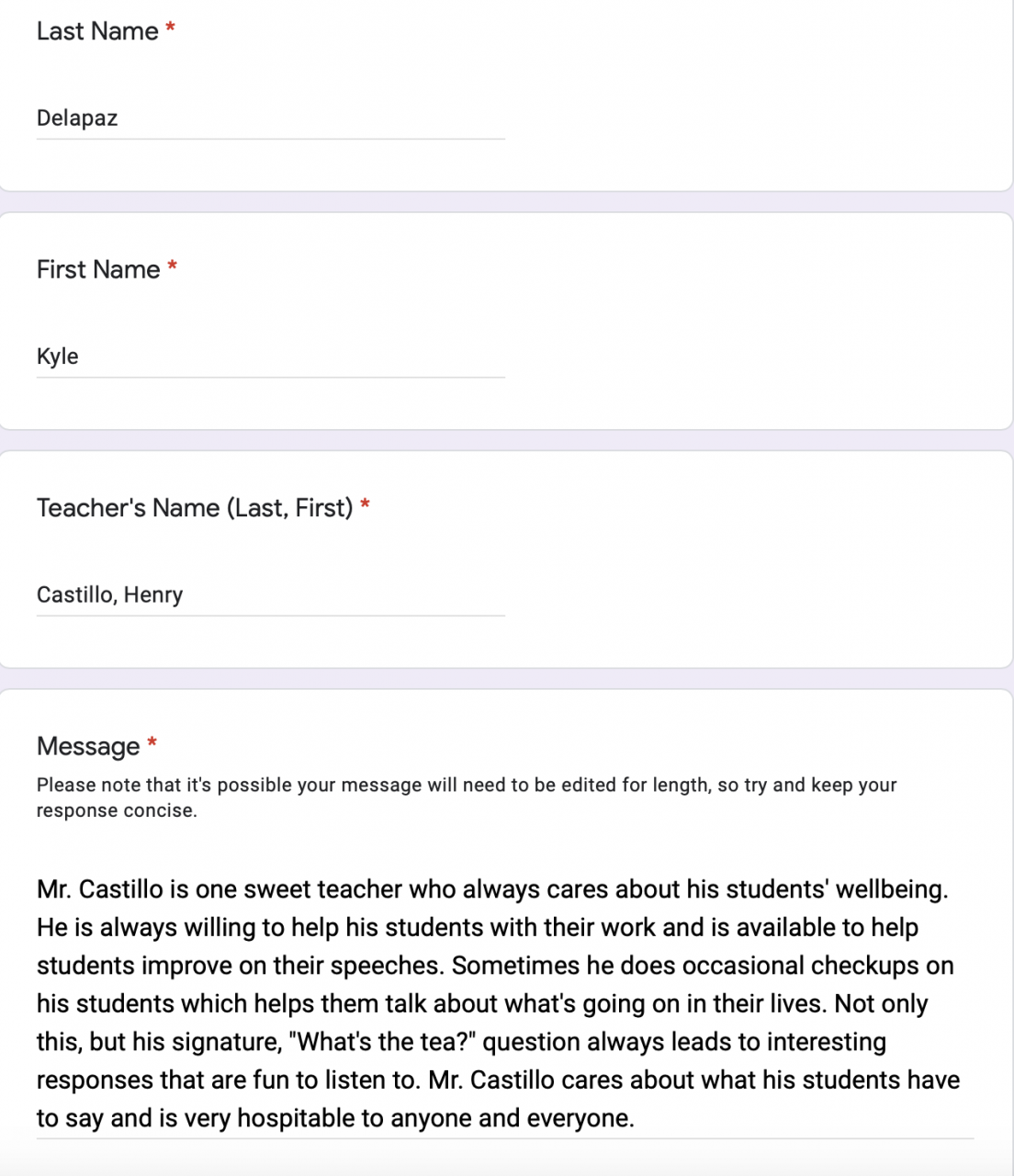The height and width of the screenshot is (1176, 1014).
Task: Focus the First Name text field
Action: [270, 356]
